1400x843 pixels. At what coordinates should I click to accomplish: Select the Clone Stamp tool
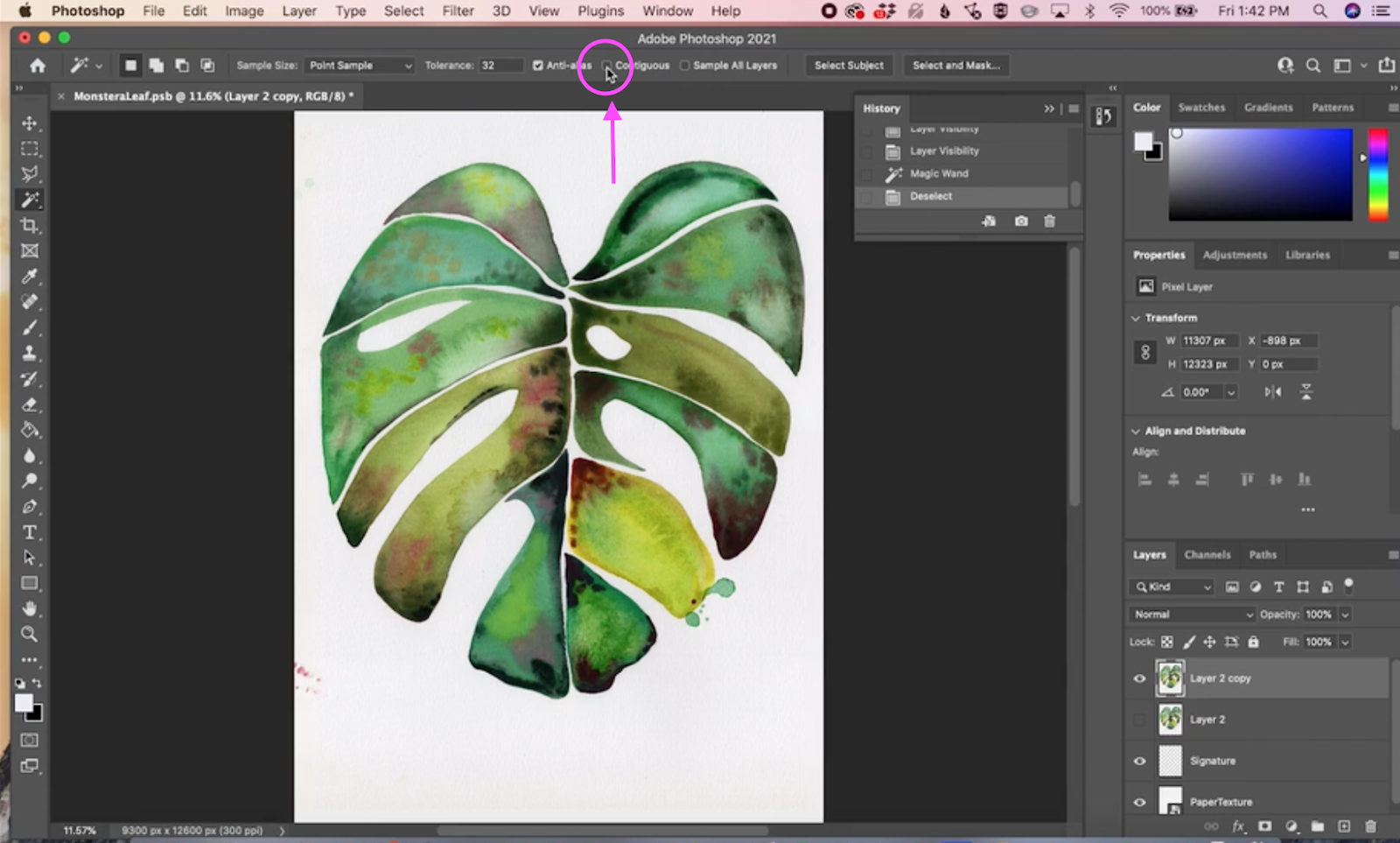click(30, 354)
